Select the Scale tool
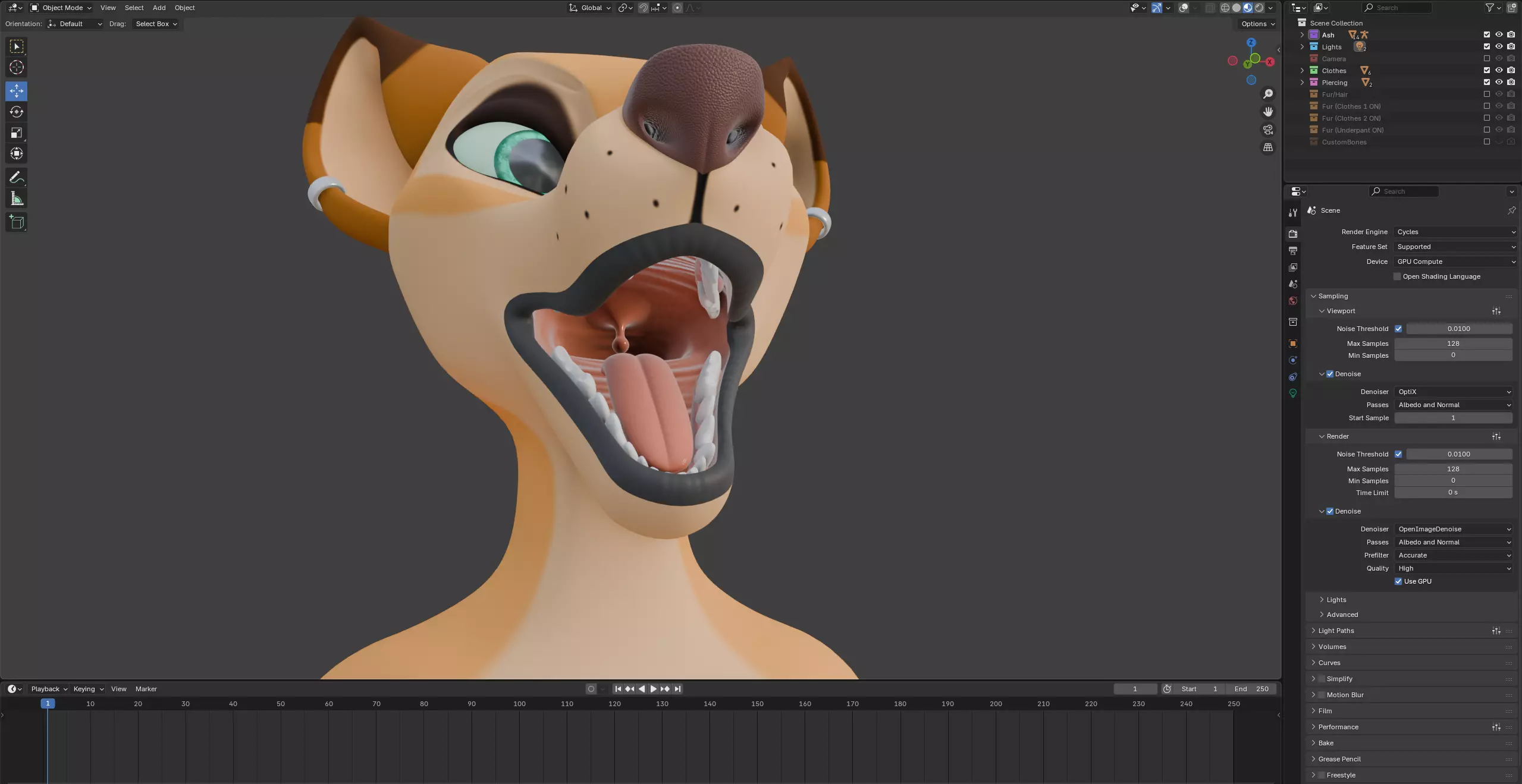 click(17, 133)
